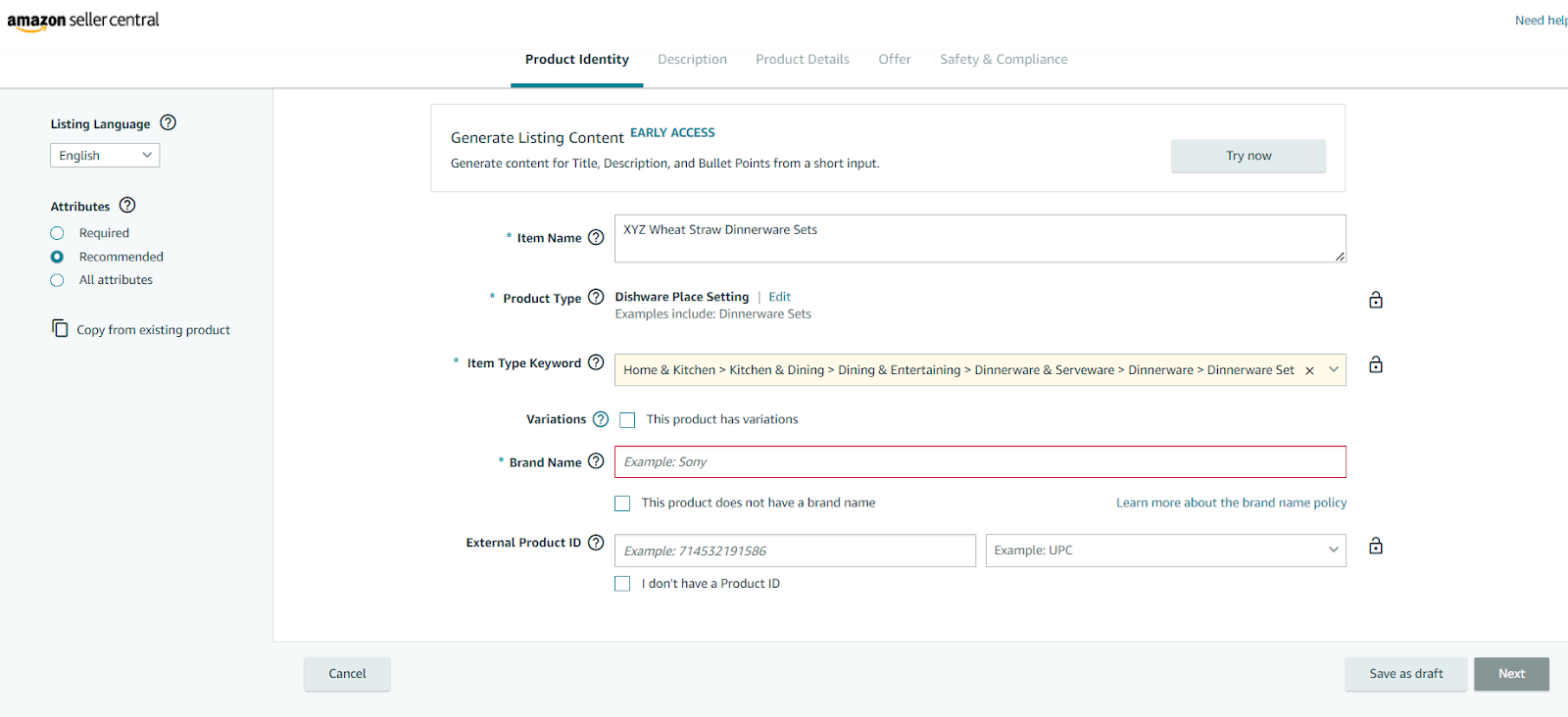Open the Listing Language English dropdown

pos(105,156)
